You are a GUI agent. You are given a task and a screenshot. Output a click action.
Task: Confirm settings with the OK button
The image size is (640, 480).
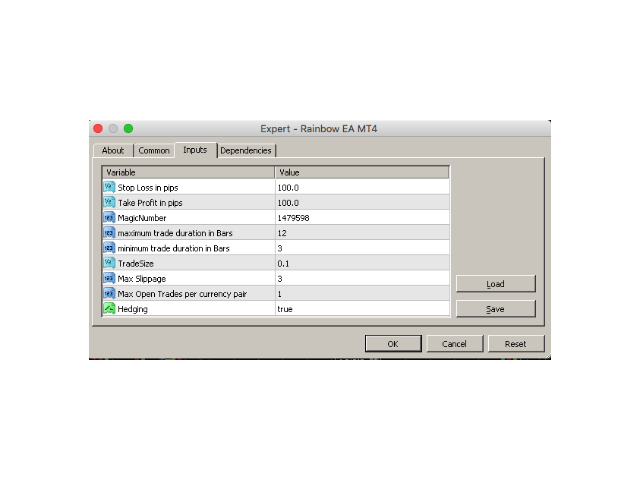[393, 344]
